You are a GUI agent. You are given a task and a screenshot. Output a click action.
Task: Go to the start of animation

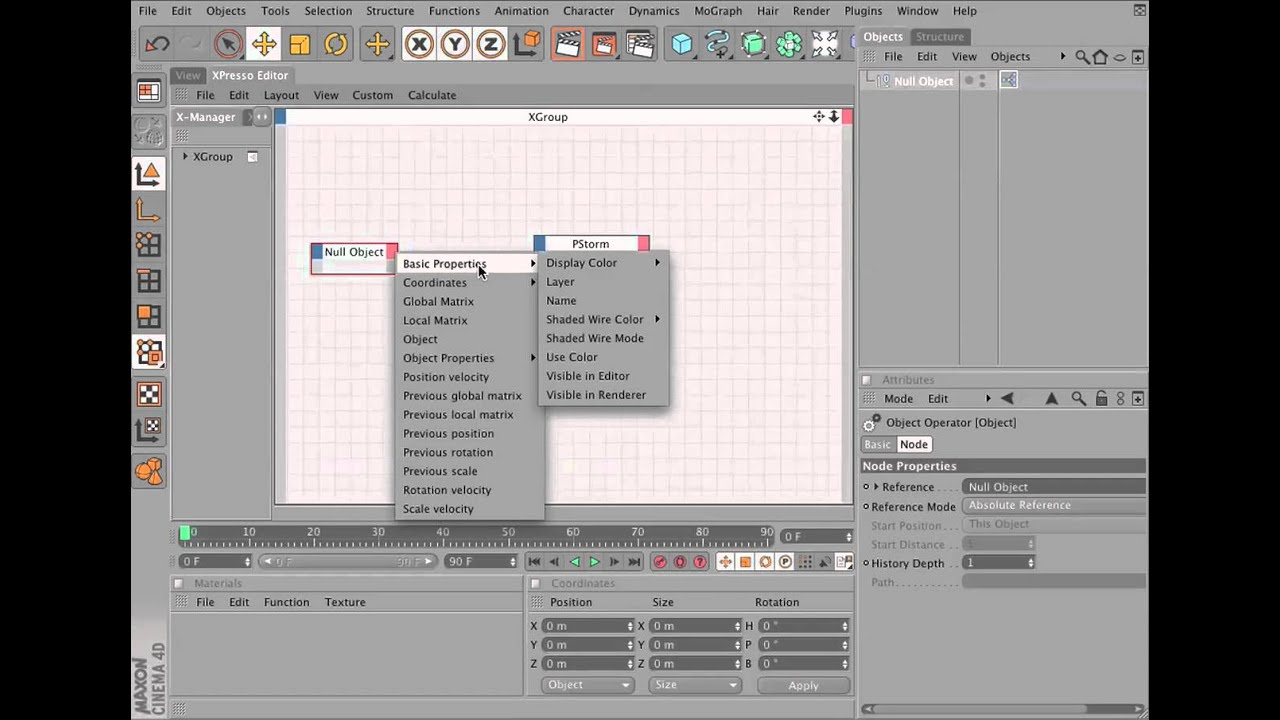coord(534,562)
